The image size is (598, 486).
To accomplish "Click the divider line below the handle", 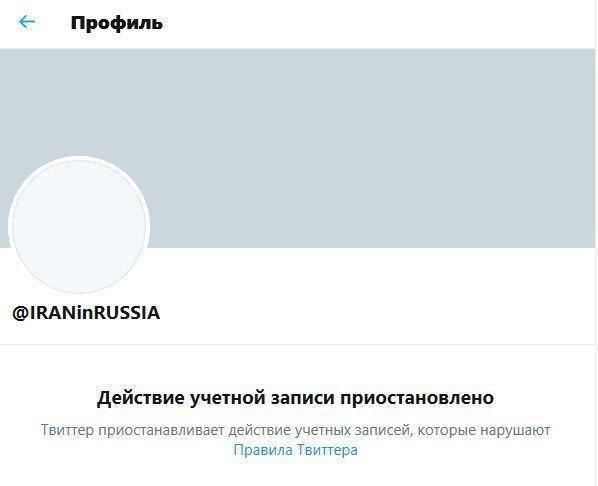I will (x=297, y=344).
